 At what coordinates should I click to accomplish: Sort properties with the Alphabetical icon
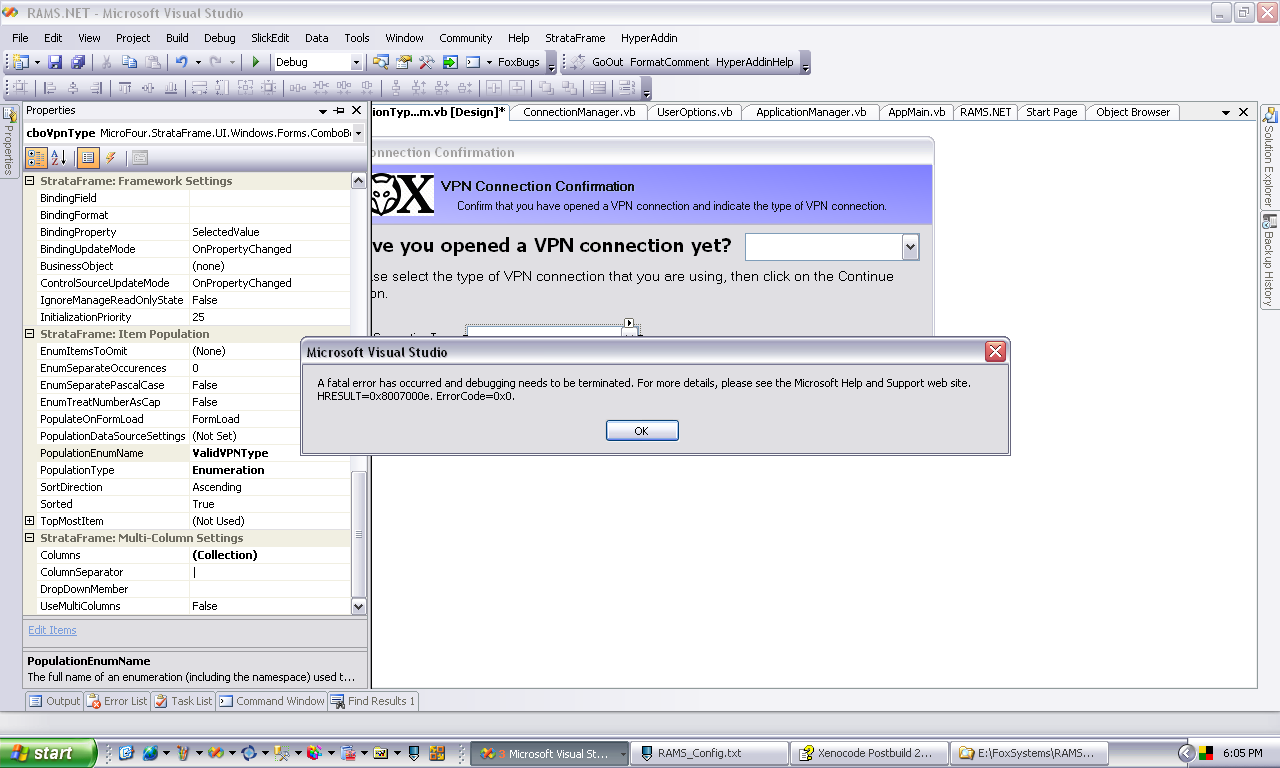pyautogui.click(x=58, y=157)
